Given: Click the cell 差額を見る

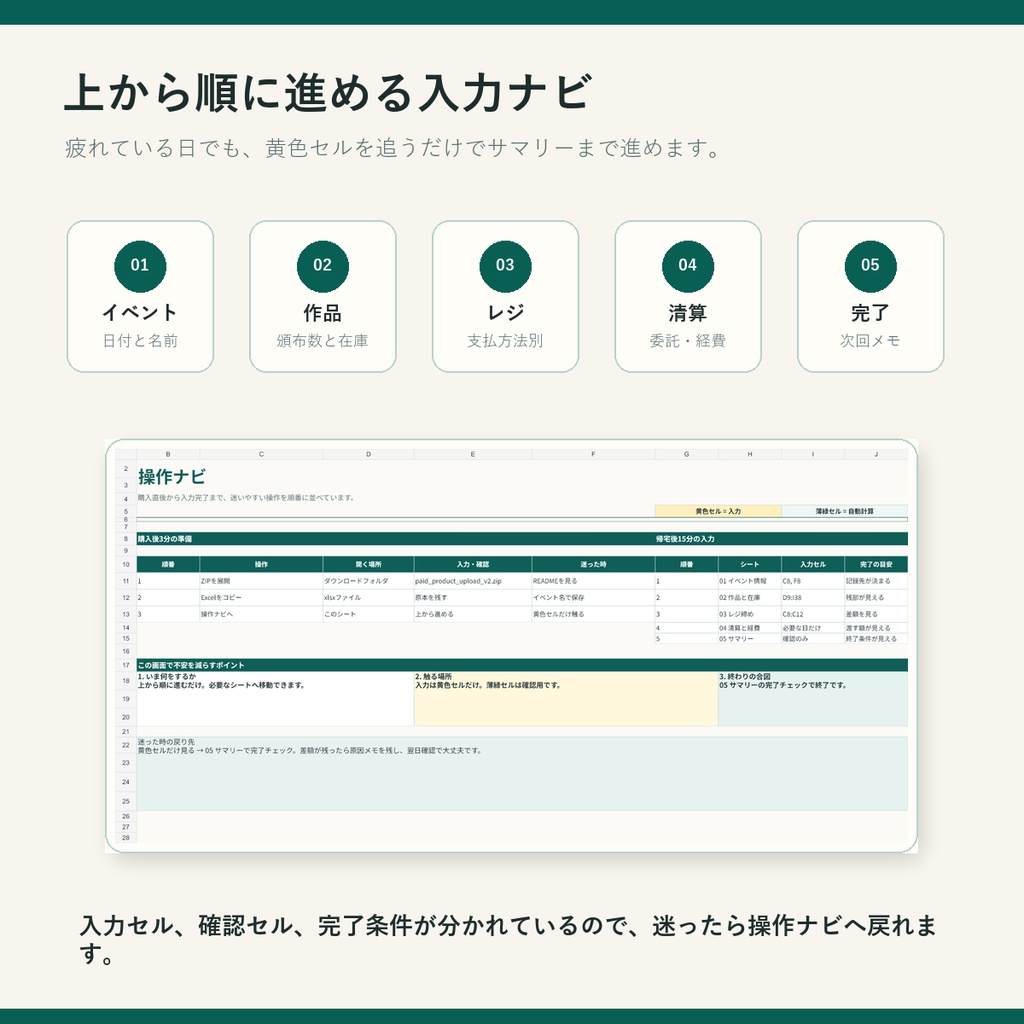Looking at the screenshot, I should click(876, 614).
